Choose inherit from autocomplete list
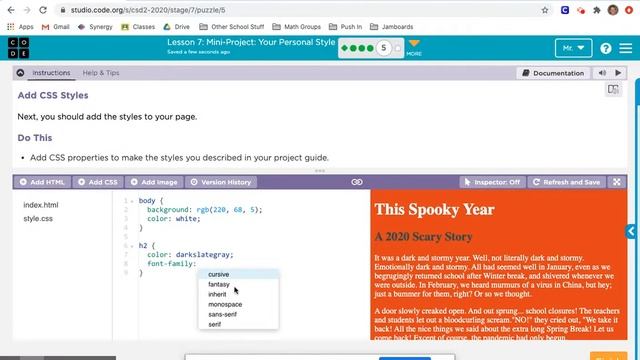640x360 pixels. pos(238,294)
